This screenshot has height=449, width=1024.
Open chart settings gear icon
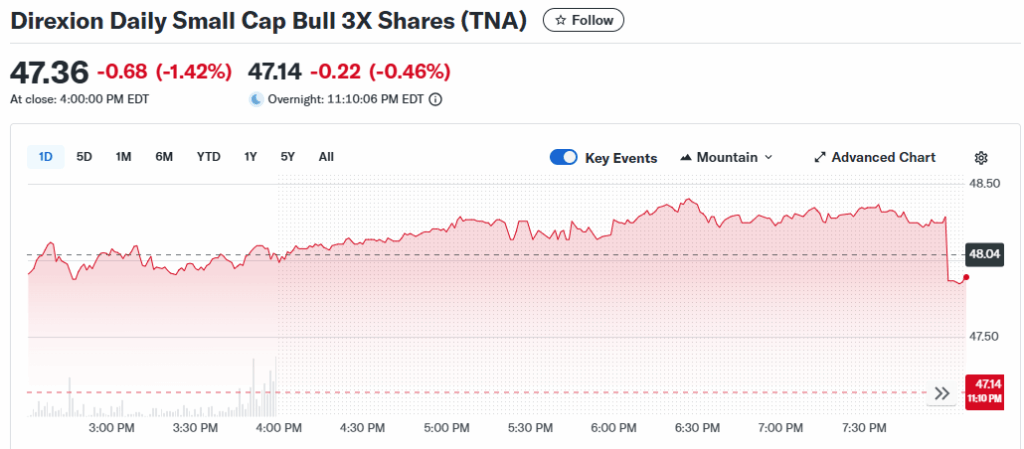[x=981, y=158]
